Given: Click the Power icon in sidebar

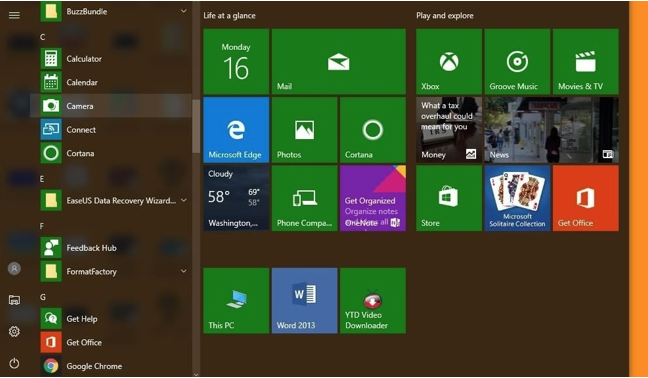Looking at the screenshot, I should click(x=14, y=363).
